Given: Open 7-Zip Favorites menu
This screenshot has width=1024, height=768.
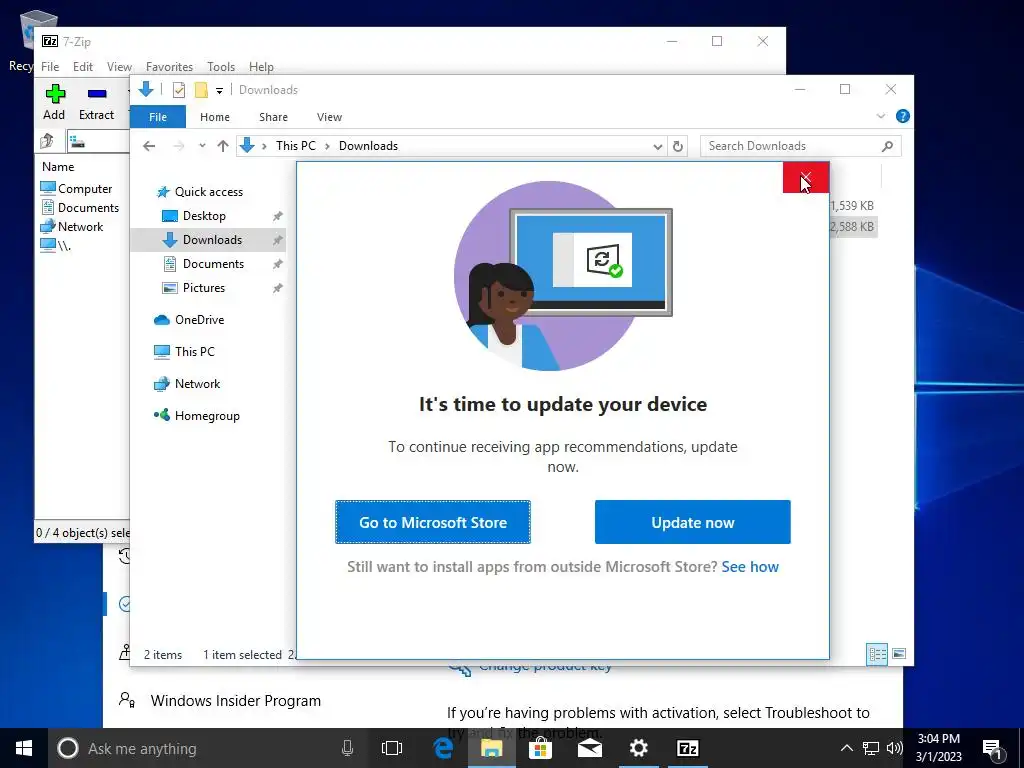Looking at the screenshot, I should (169, 67).
